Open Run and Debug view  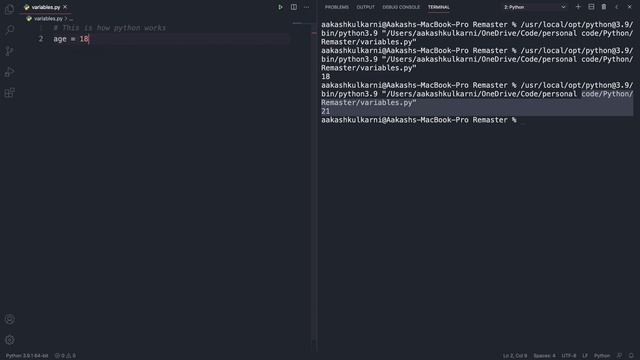(9, 72)
